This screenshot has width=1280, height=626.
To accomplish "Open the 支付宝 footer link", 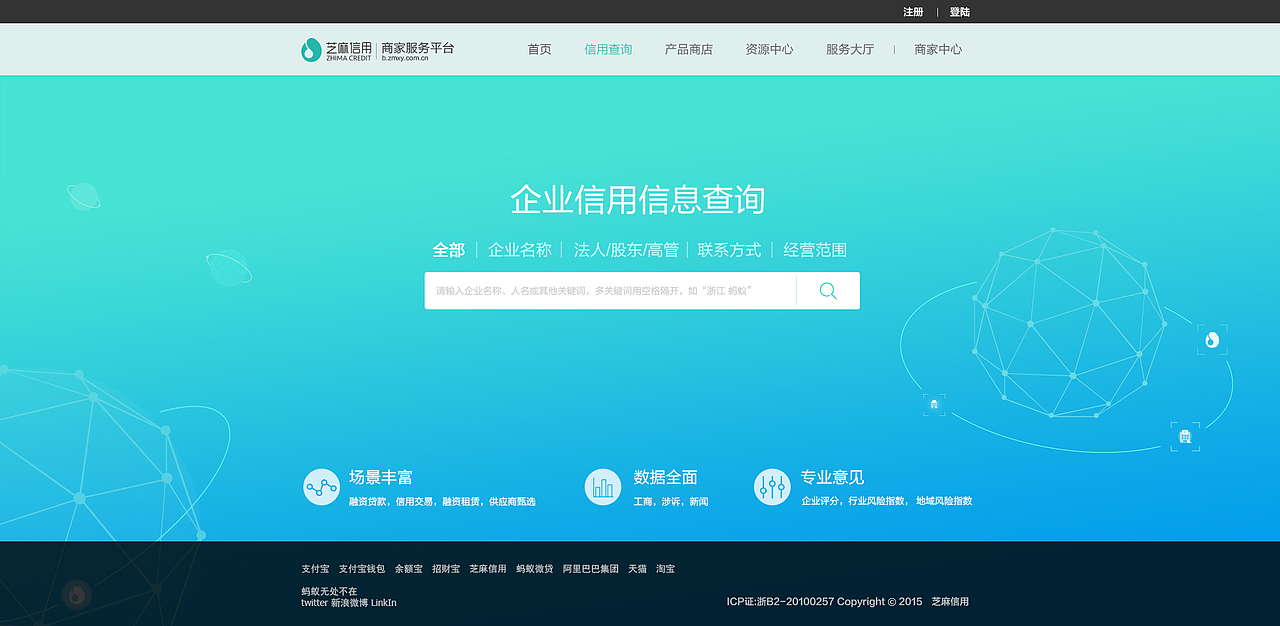I will tap(315, 568).
